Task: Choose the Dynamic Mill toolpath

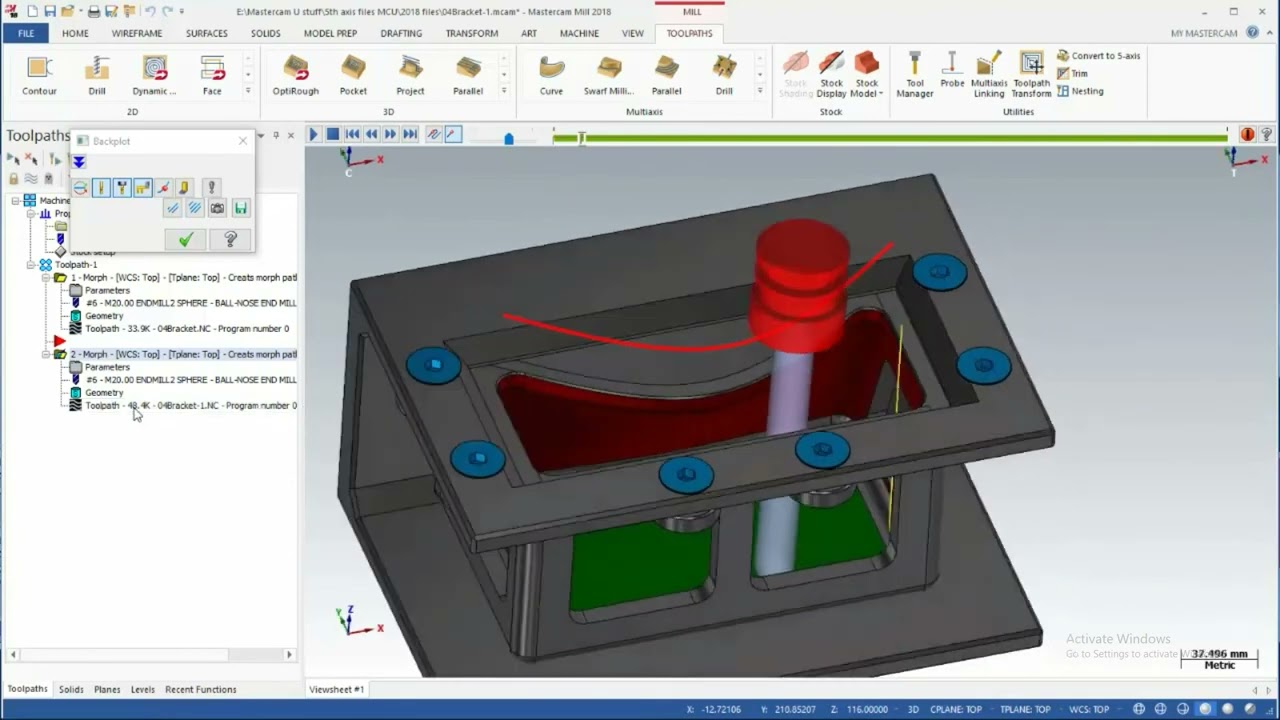Action: 154,76
